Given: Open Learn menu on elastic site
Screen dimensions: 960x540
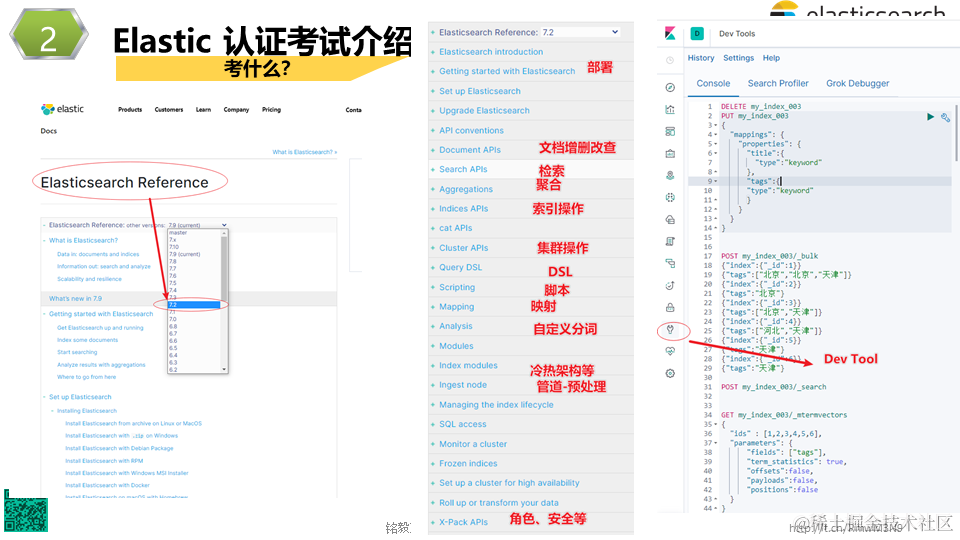Looking at the screenshot, I should point(203,110).
